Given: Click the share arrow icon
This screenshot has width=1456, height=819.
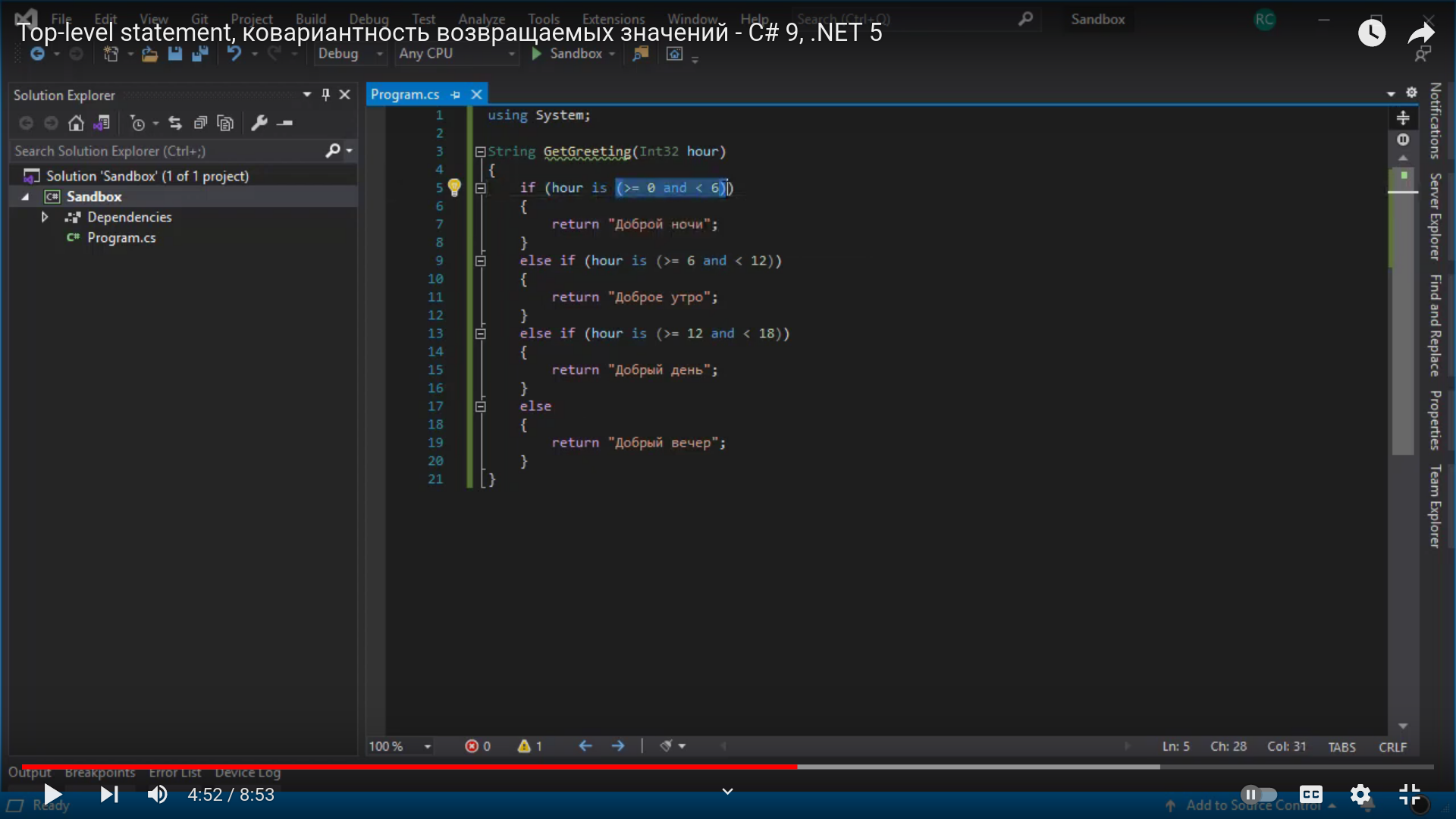Looking at the screenshot, I should [x=1420, y=33].
